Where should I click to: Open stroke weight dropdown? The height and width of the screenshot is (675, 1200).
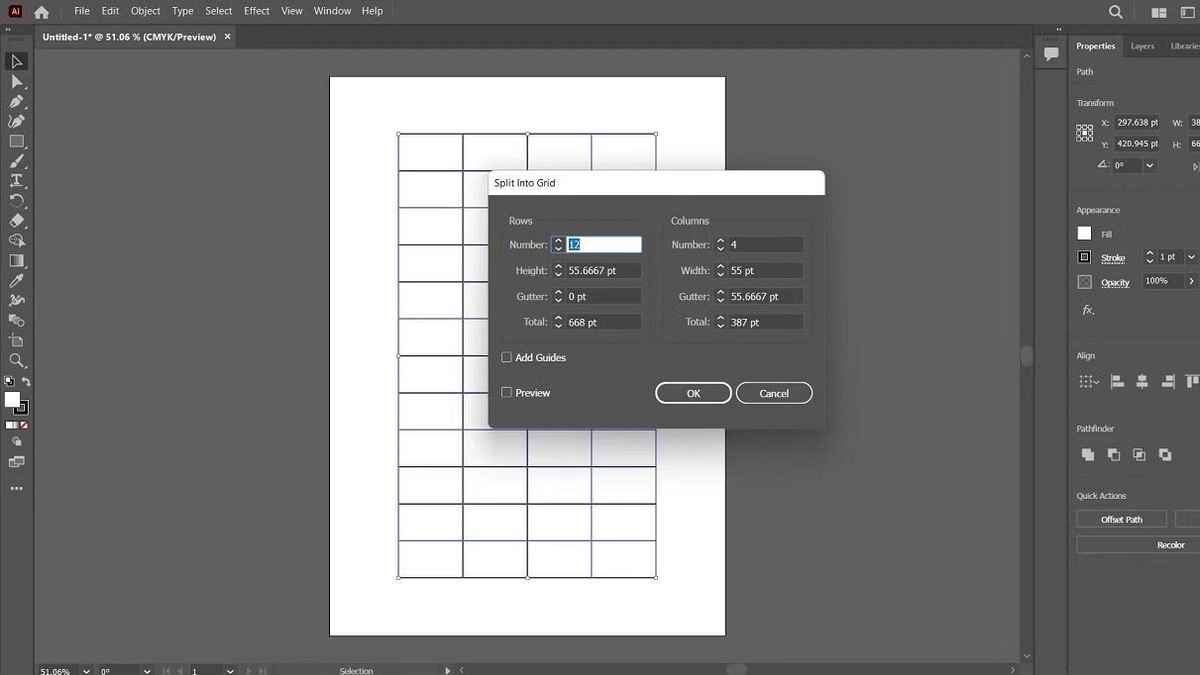coord(1191,257)
